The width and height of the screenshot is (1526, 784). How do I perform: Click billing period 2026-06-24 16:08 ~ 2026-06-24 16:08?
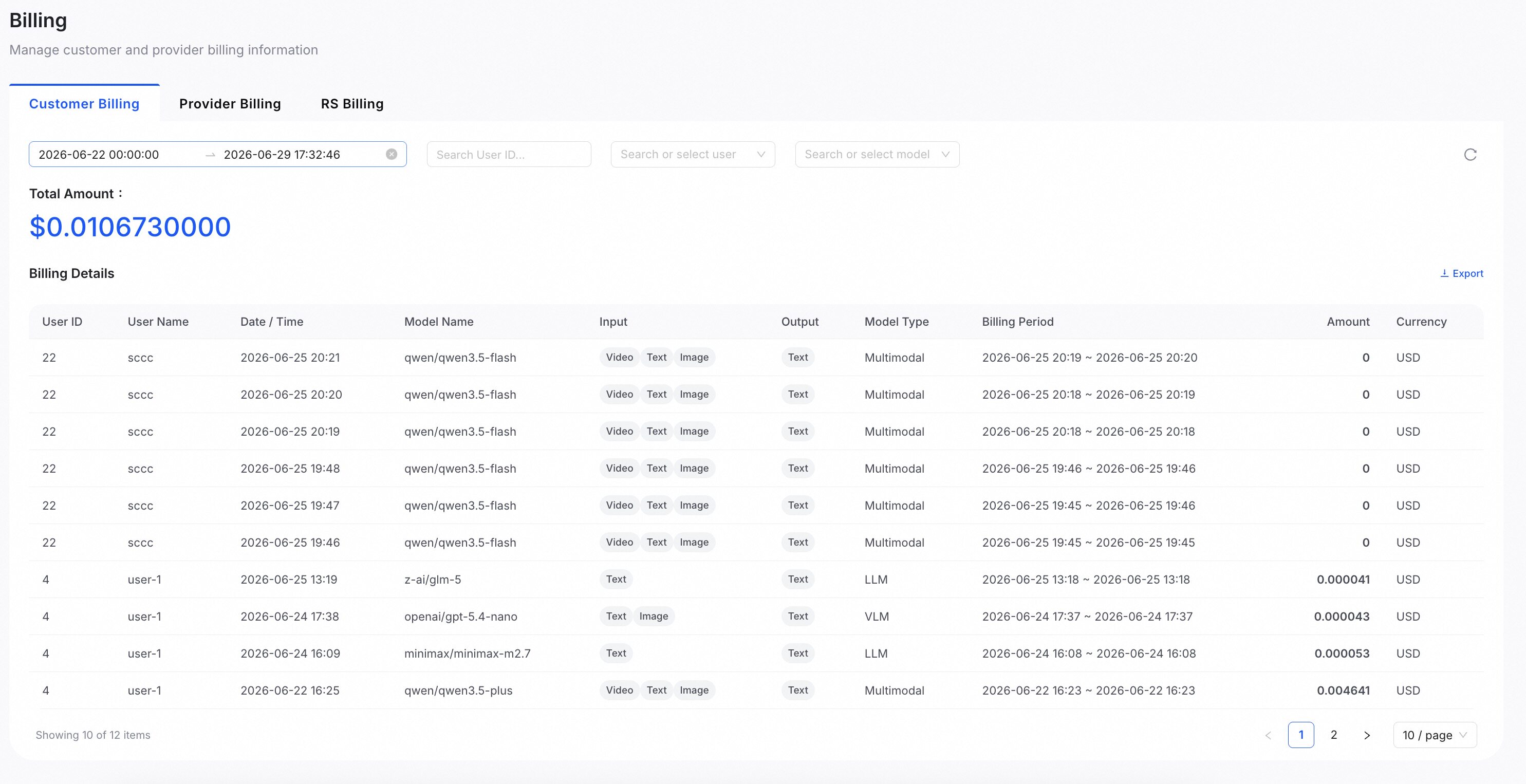click(x=1089, y=653)
